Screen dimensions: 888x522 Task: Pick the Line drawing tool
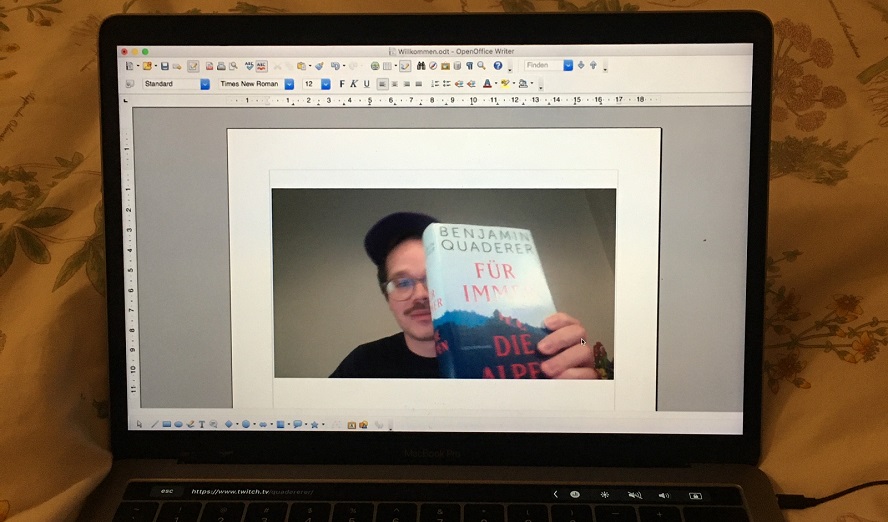[x=154, y=424]
